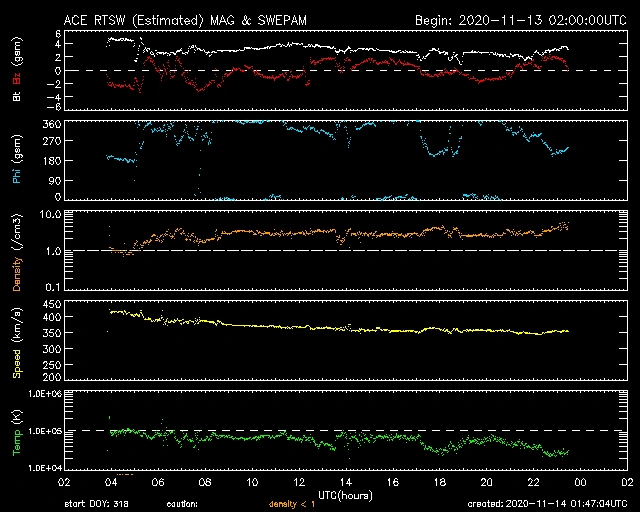This screenshot has height=512, width=640.
Task: Click the "180" tick on the Phi axis
Action: (52, 160)
